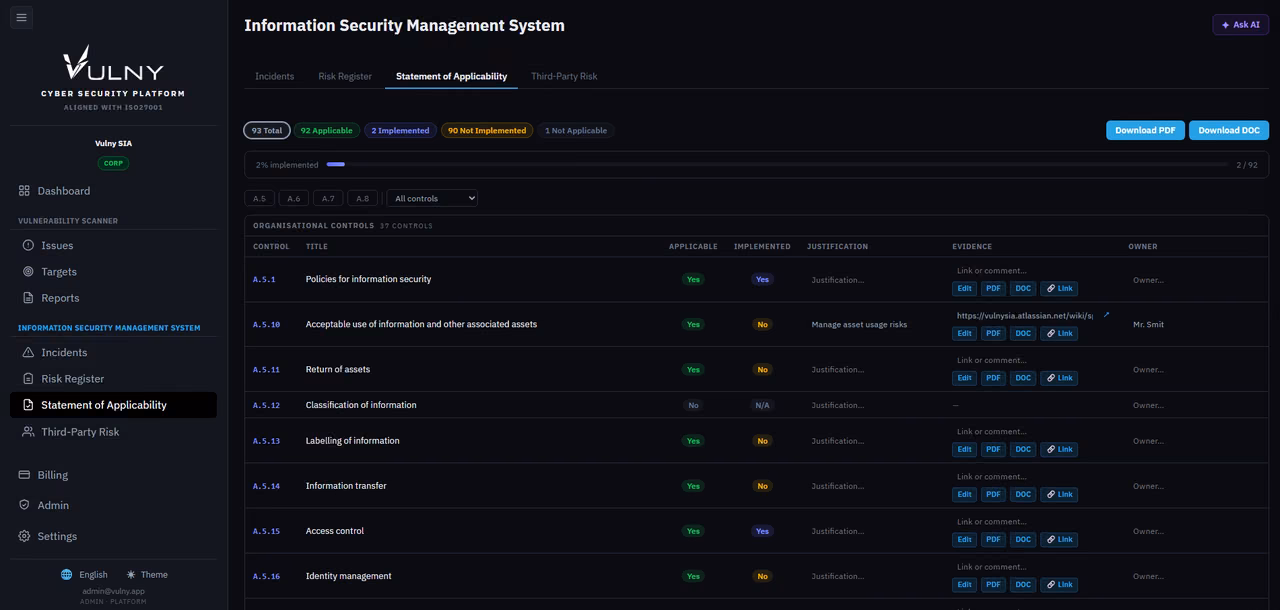
Task: Click the Third-Party Risk people icon
Action: click(x=28, y=432)
